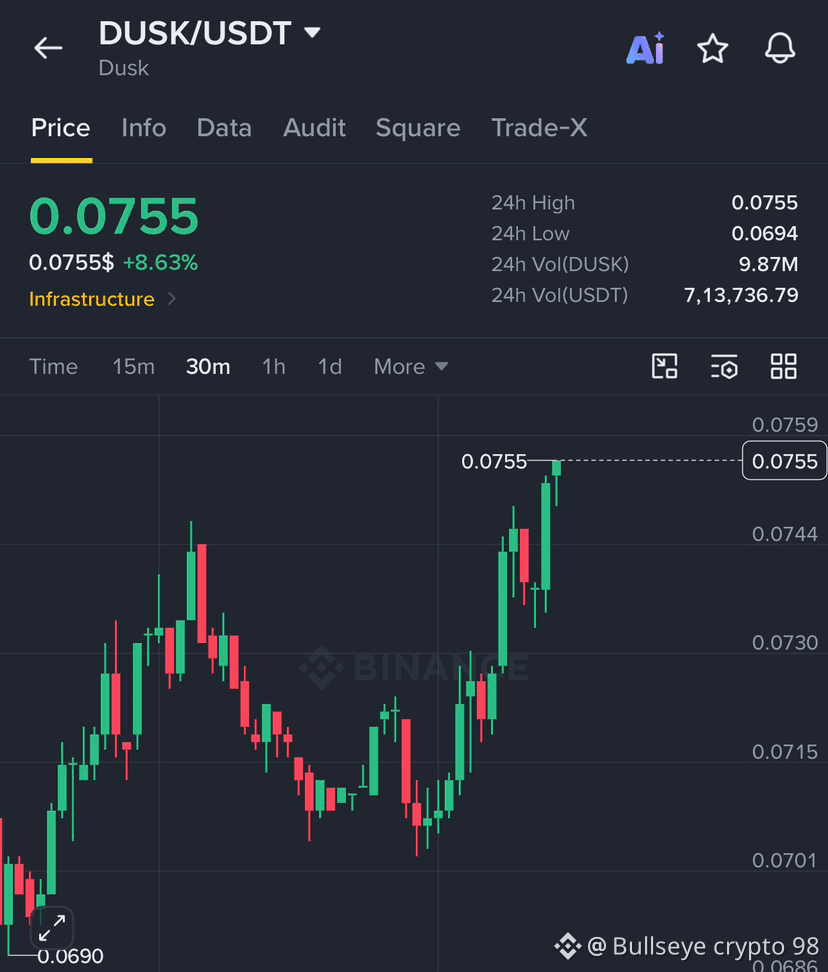Select the 15m timeframe

(133, 366)
